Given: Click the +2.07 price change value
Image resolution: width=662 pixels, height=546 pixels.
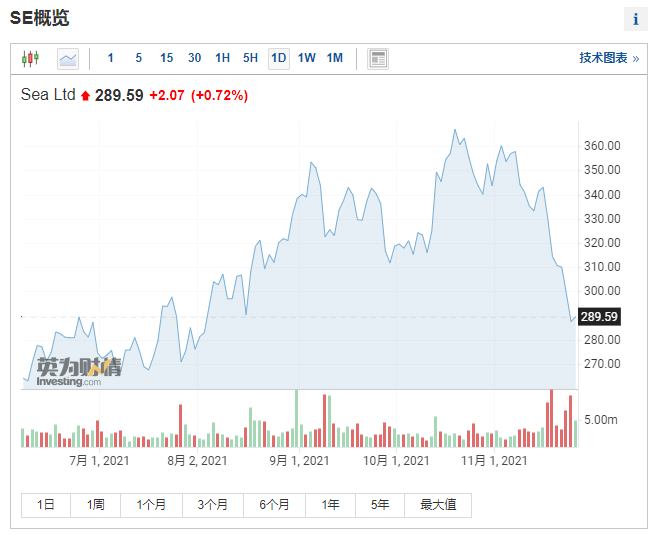Looking at the screenshot, I should [x=167, y=95].
